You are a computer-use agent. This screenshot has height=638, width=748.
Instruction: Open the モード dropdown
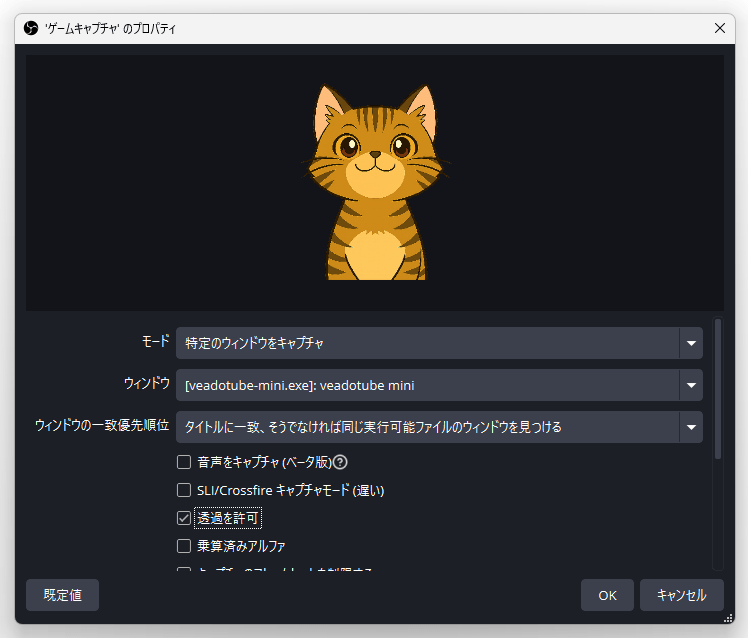click(x=691, y=343)
